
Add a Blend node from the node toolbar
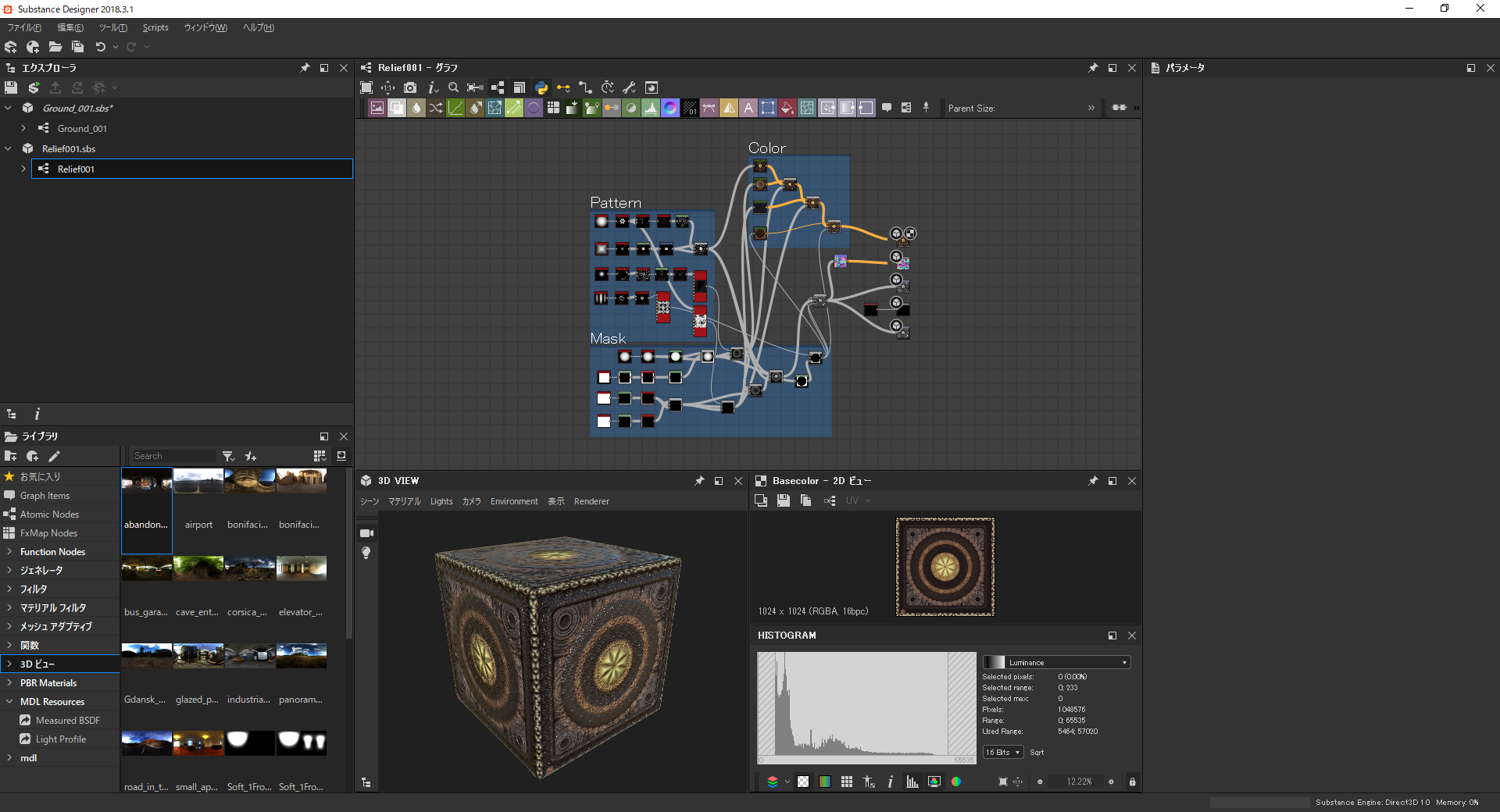(x=397, y=108)
